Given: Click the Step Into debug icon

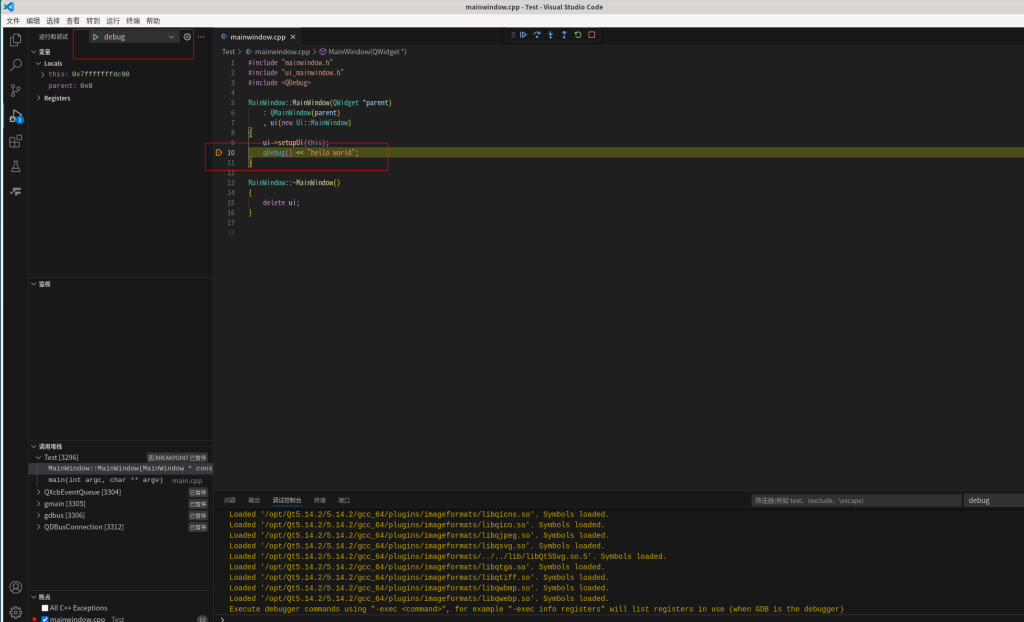Looking at the screenshot, I should click(550, 35).
